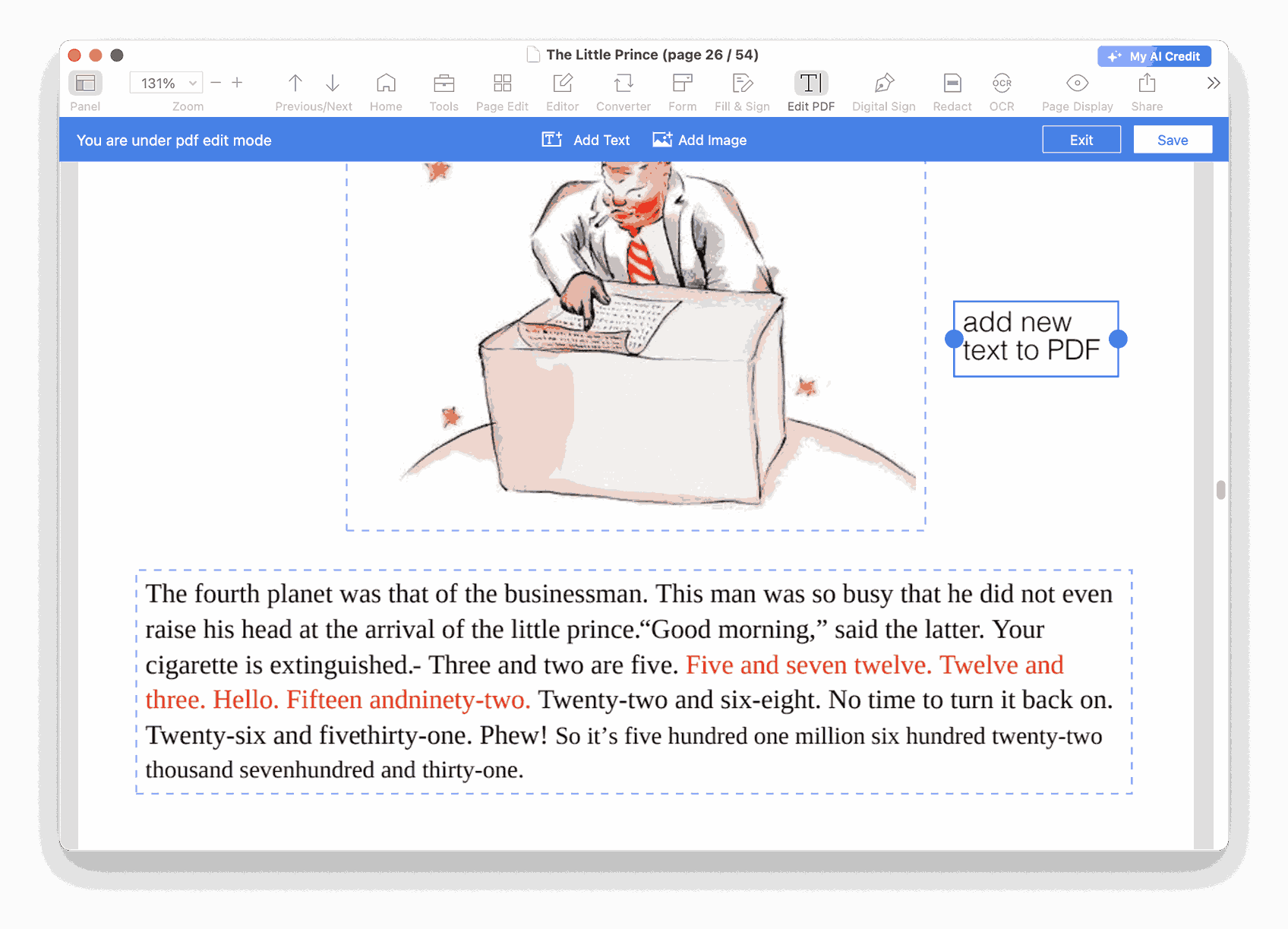Expand more toolbar items chevron
1288x929 pixels.
tap(1214, 83)
